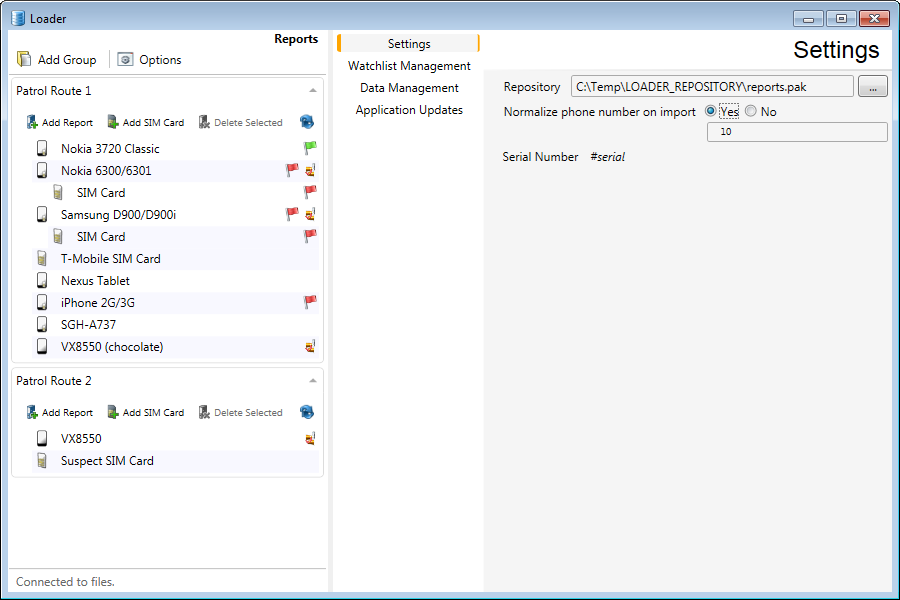The image size is (900, 600).
Task: Click the Loader app icon in the title bar
Action: click(x=18, y=18)
